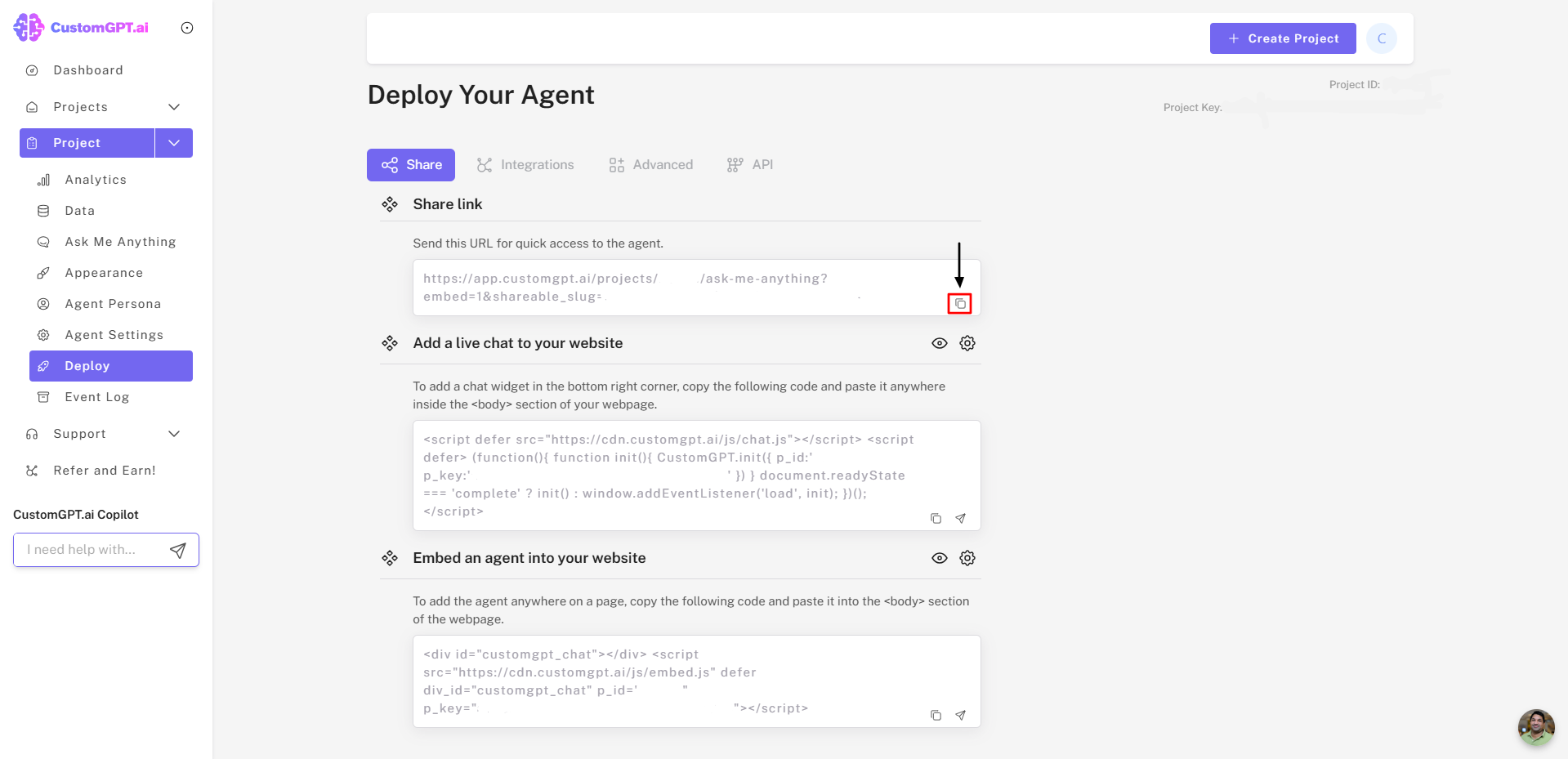Open Analytics page
The height and width of the screenshot is (759, 1568).
coord(96,180)
